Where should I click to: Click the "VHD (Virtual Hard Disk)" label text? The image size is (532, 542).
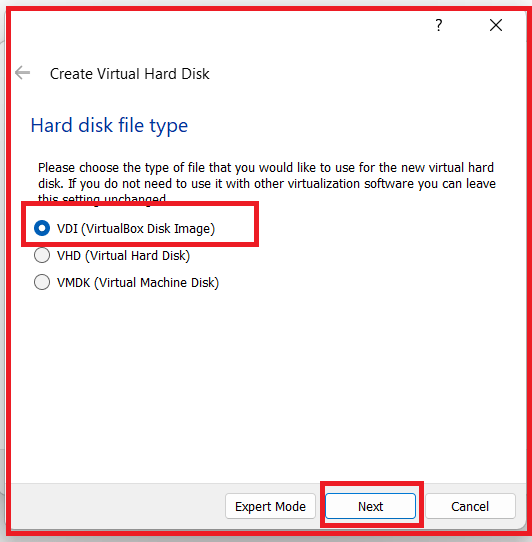(x=123, y=255)
